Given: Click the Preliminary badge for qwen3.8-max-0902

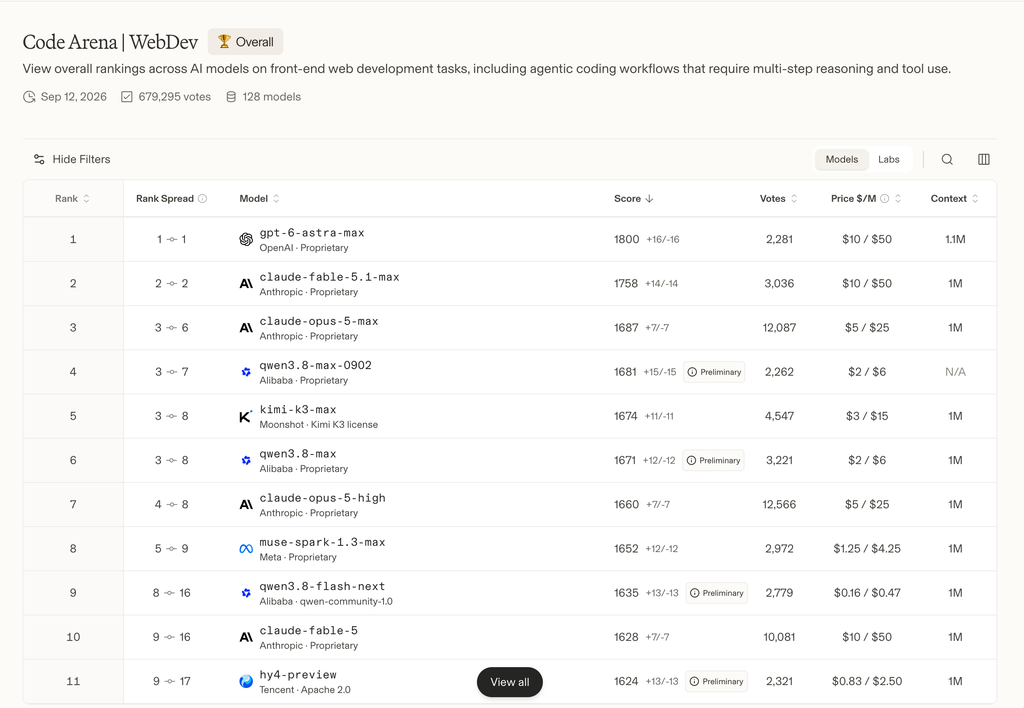Looking at the screenshot, I should (x=714, y=372).
